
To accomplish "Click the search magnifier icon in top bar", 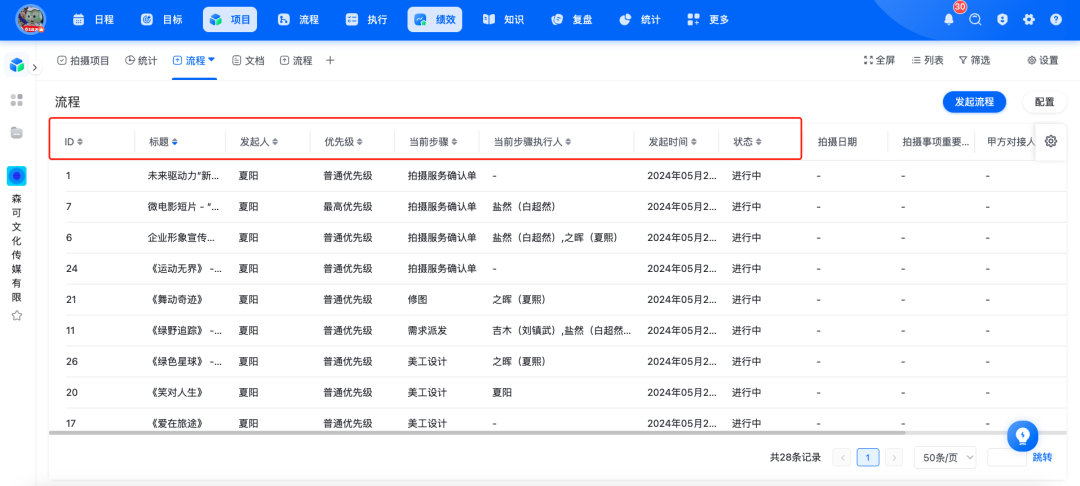I will click(x=975, y=19).
